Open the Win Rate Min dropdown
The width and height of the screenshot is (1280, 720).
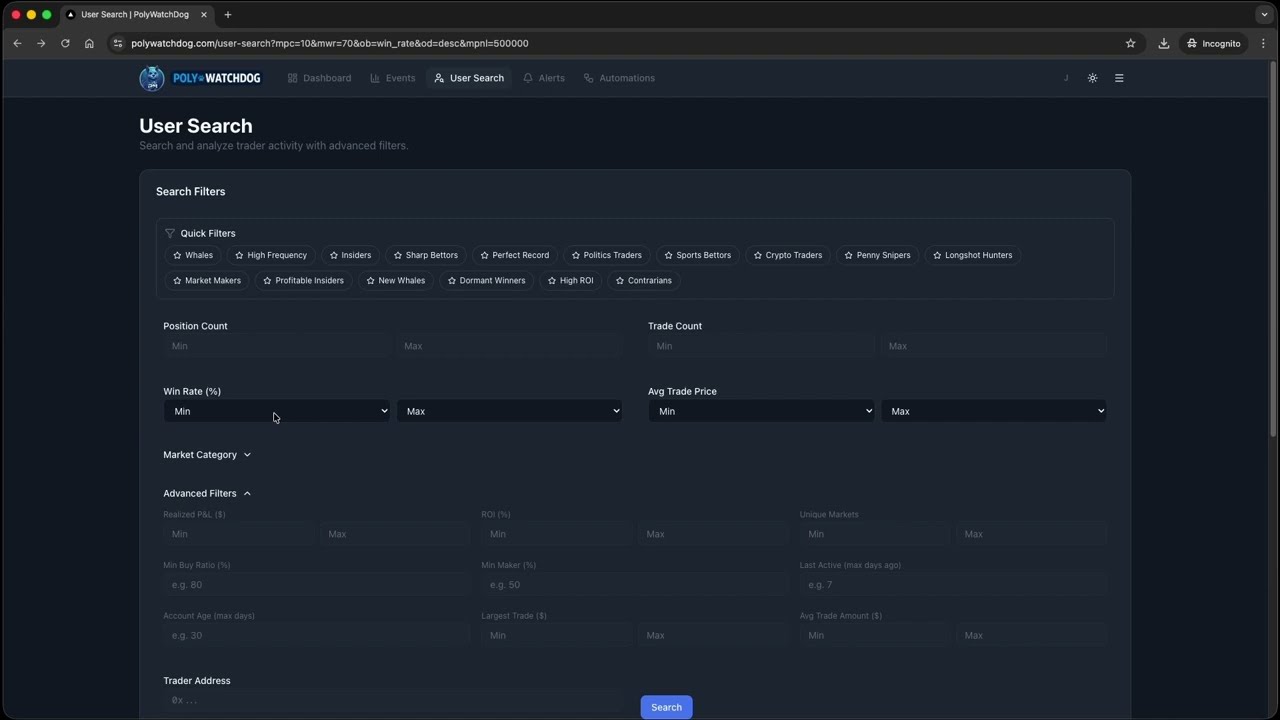click(277, 411)
